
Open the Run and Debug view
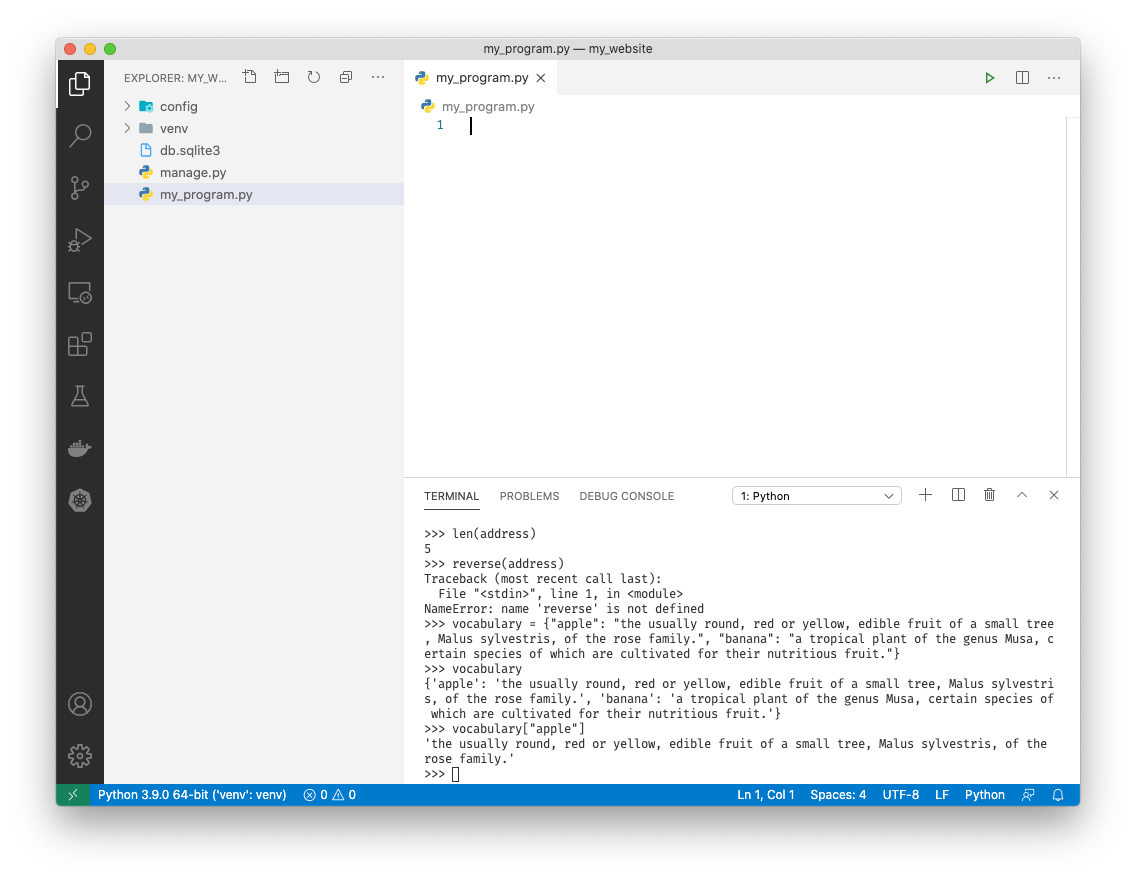tap(80, 240)
